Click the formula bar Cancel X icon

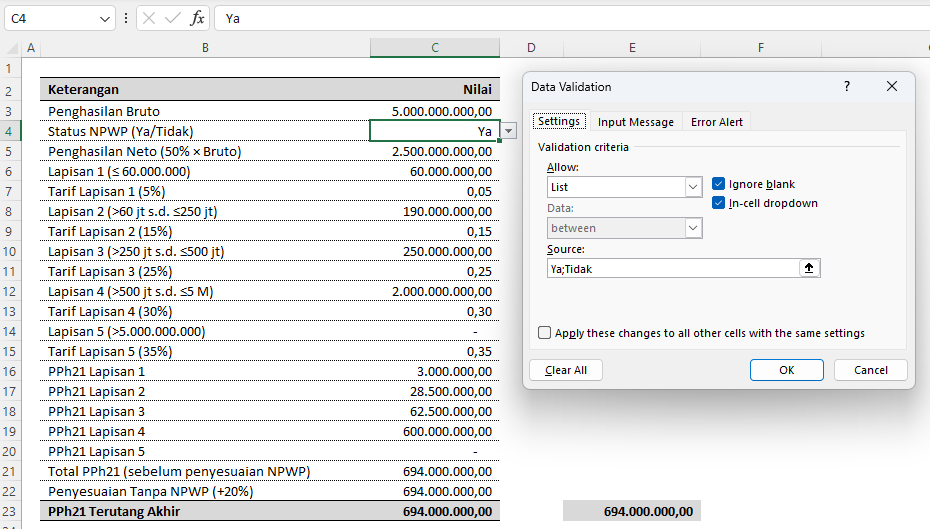[148, 18]
